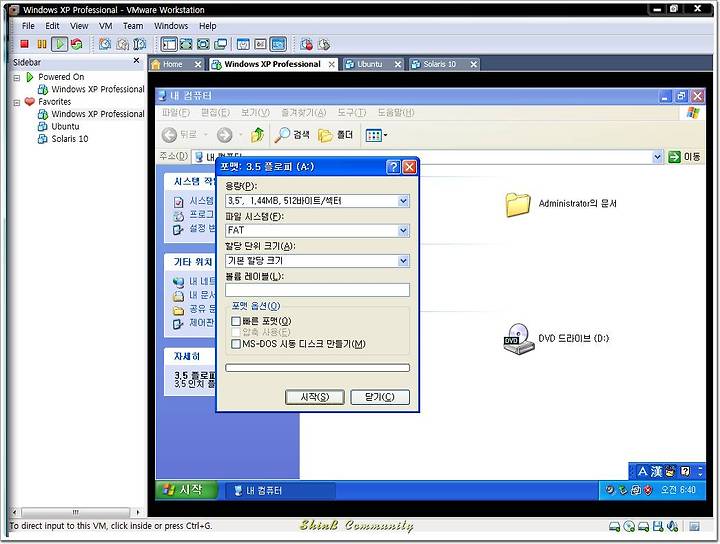Click the sidebar horizontal scrollbar thumb

coord(76,512)
